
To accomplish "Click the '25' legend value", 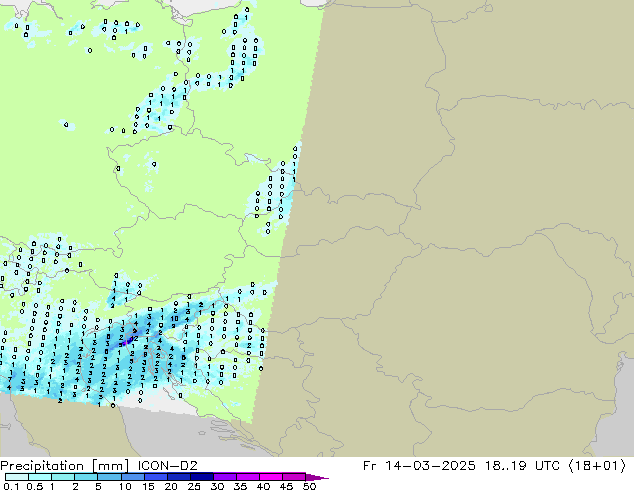I will 194,486.
